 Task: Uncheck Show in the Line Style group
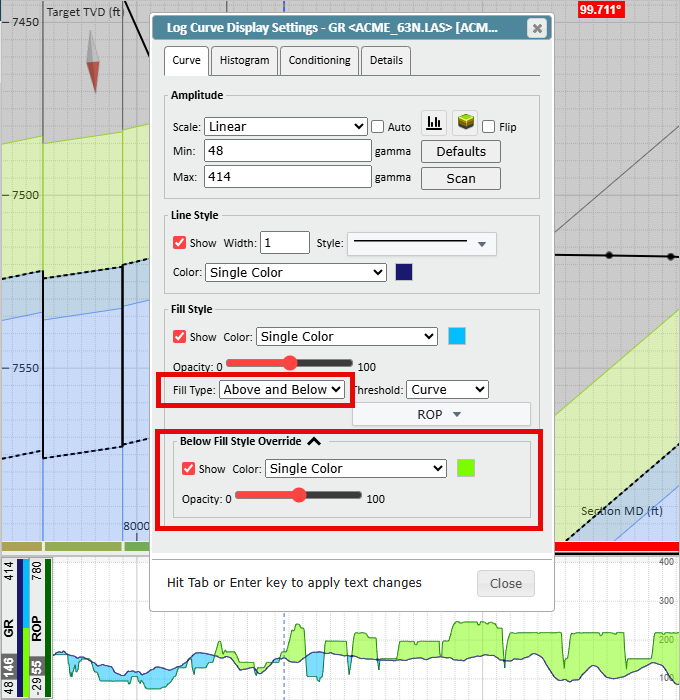(x=179, y=243)
